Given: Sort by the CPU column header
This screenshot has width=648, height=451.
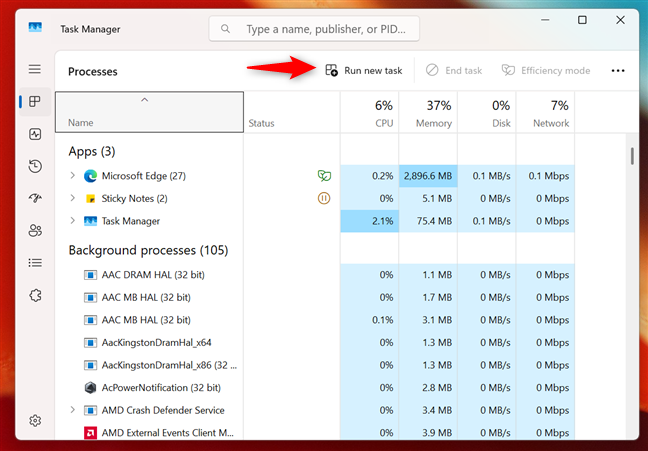Looking at the screenshot, I should point(369,112).
